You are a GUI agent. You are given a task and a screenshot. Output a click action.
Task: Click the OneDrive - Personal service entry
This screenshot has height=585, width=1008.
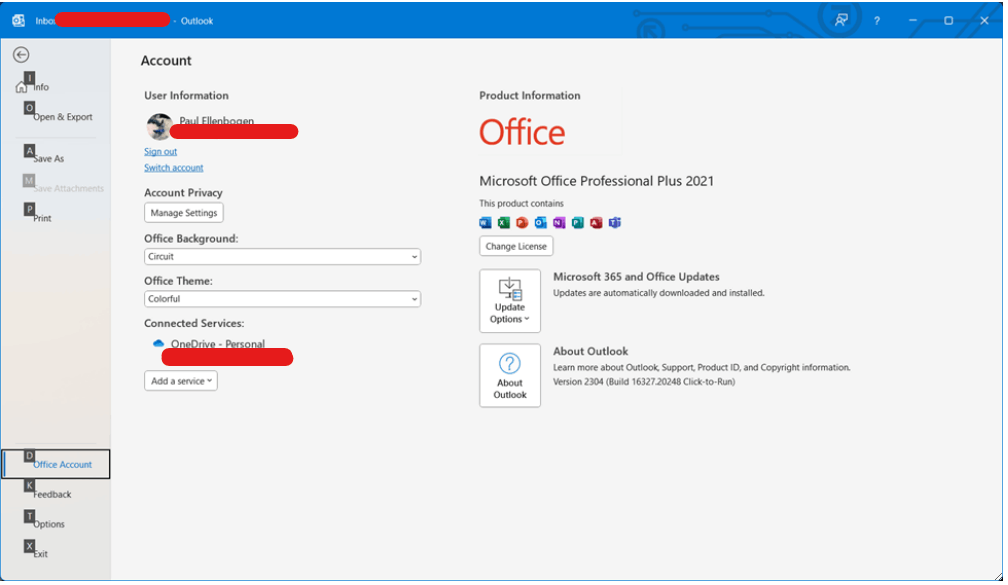[x=217, y=344]
